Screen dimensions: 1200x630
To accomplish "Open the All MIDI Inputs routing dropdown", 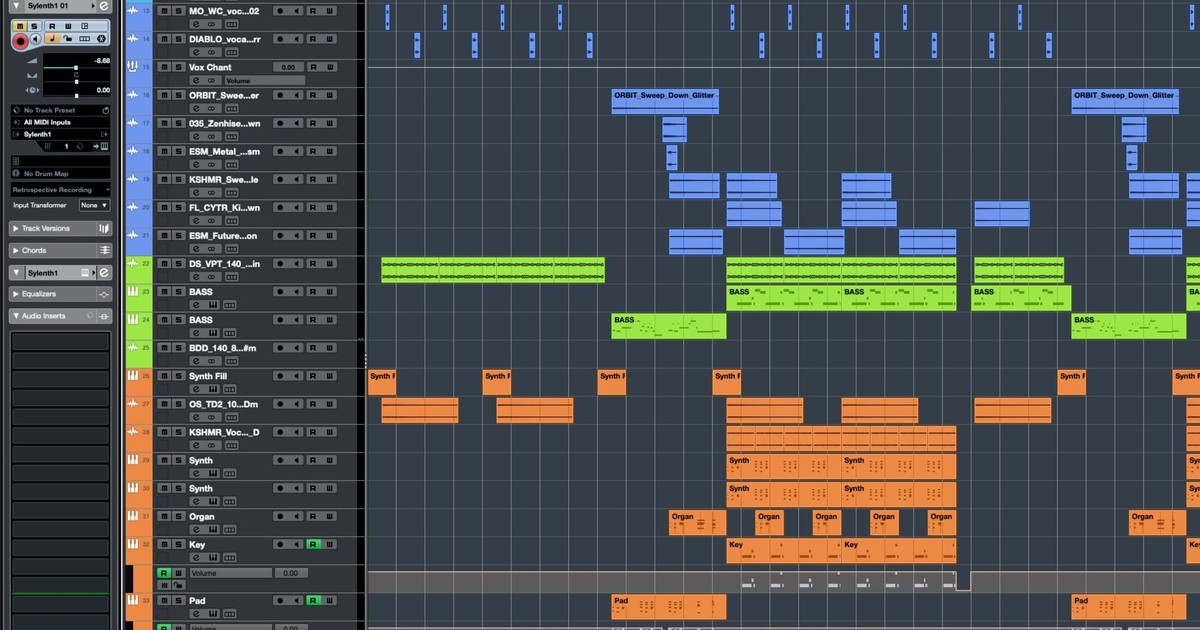I will click(60, 122).
